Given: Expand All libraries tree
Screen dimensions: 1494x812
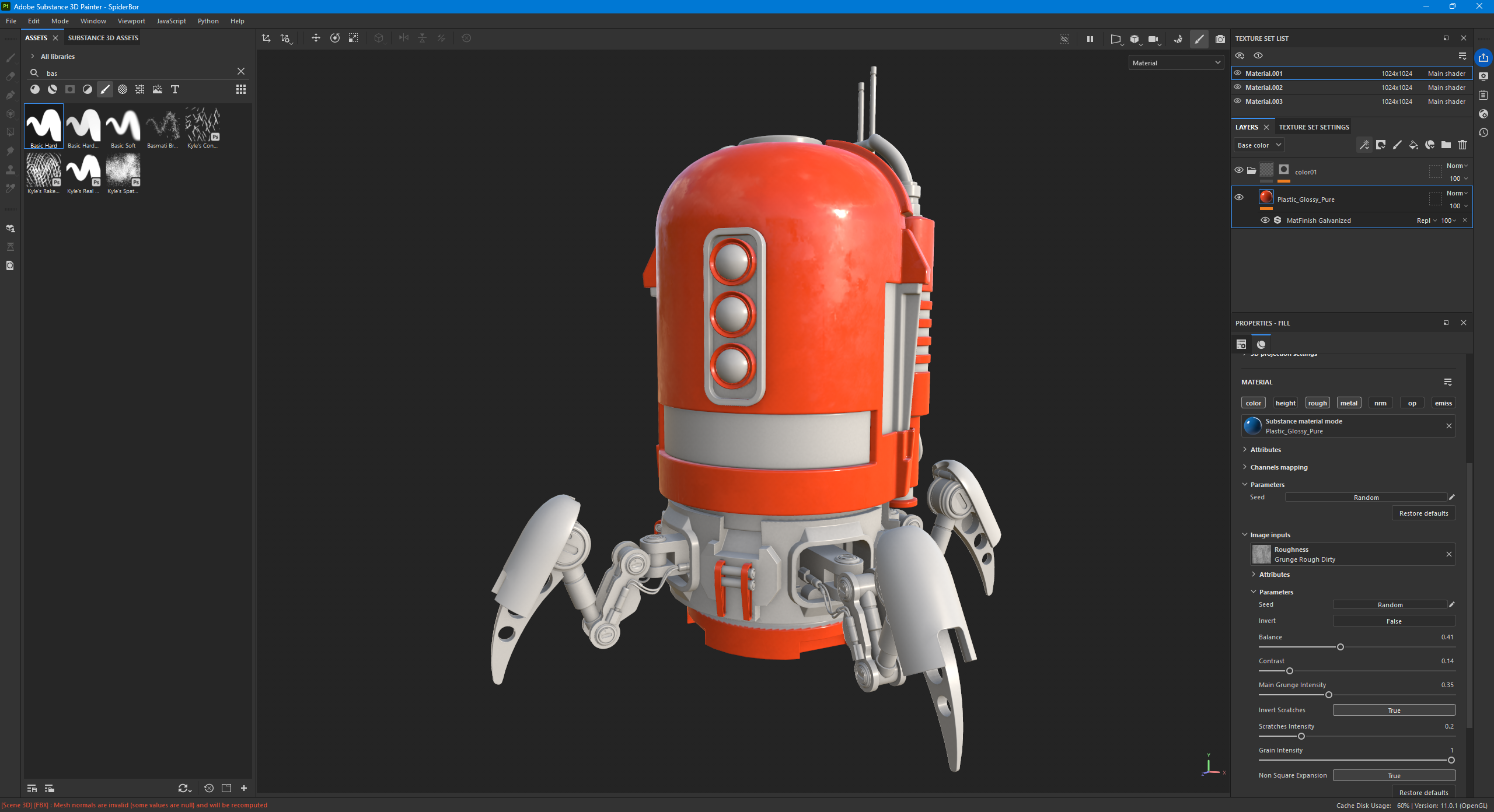Looking at the screenshot, I should [x=33, y=57].
